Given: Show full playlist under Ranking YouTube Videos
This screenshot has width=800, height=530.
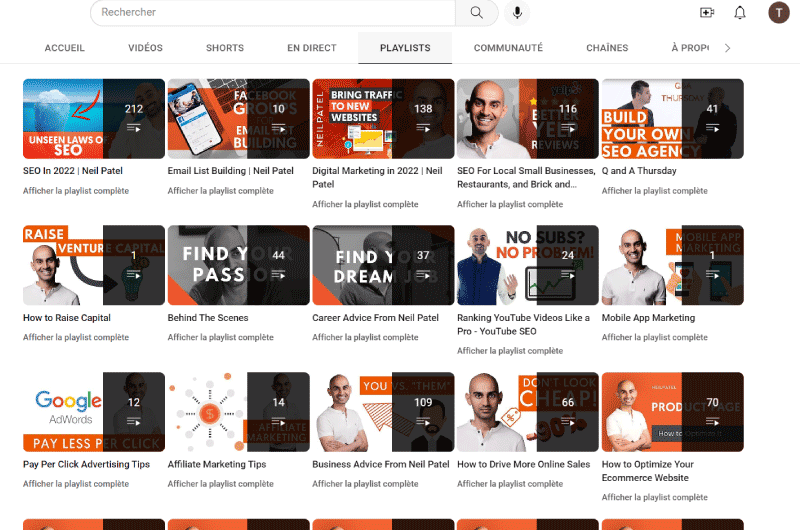Looking at the screenshot, I should click(x=510, y=351).
